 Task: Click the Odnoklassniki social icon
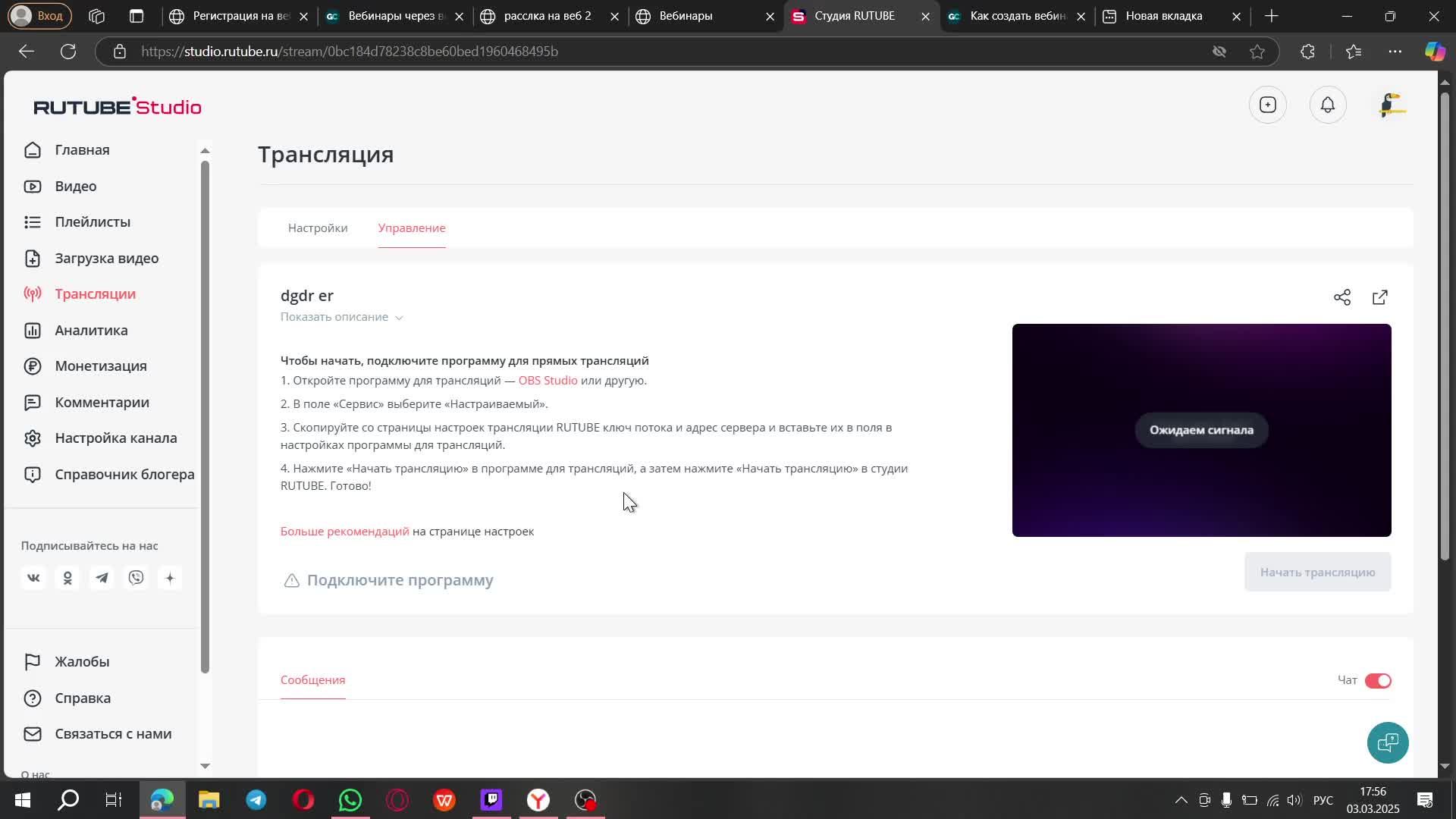67,578
